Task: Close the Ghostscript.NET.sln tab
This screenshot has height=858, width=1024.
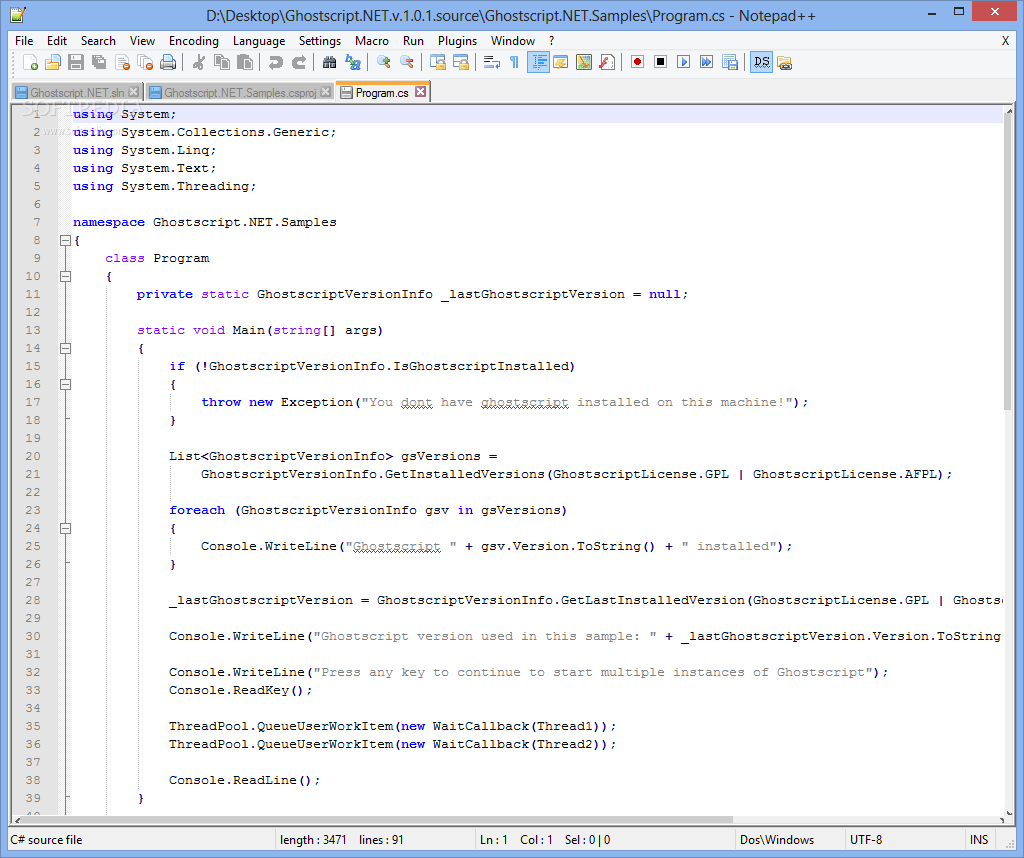Action: point(133,91)
